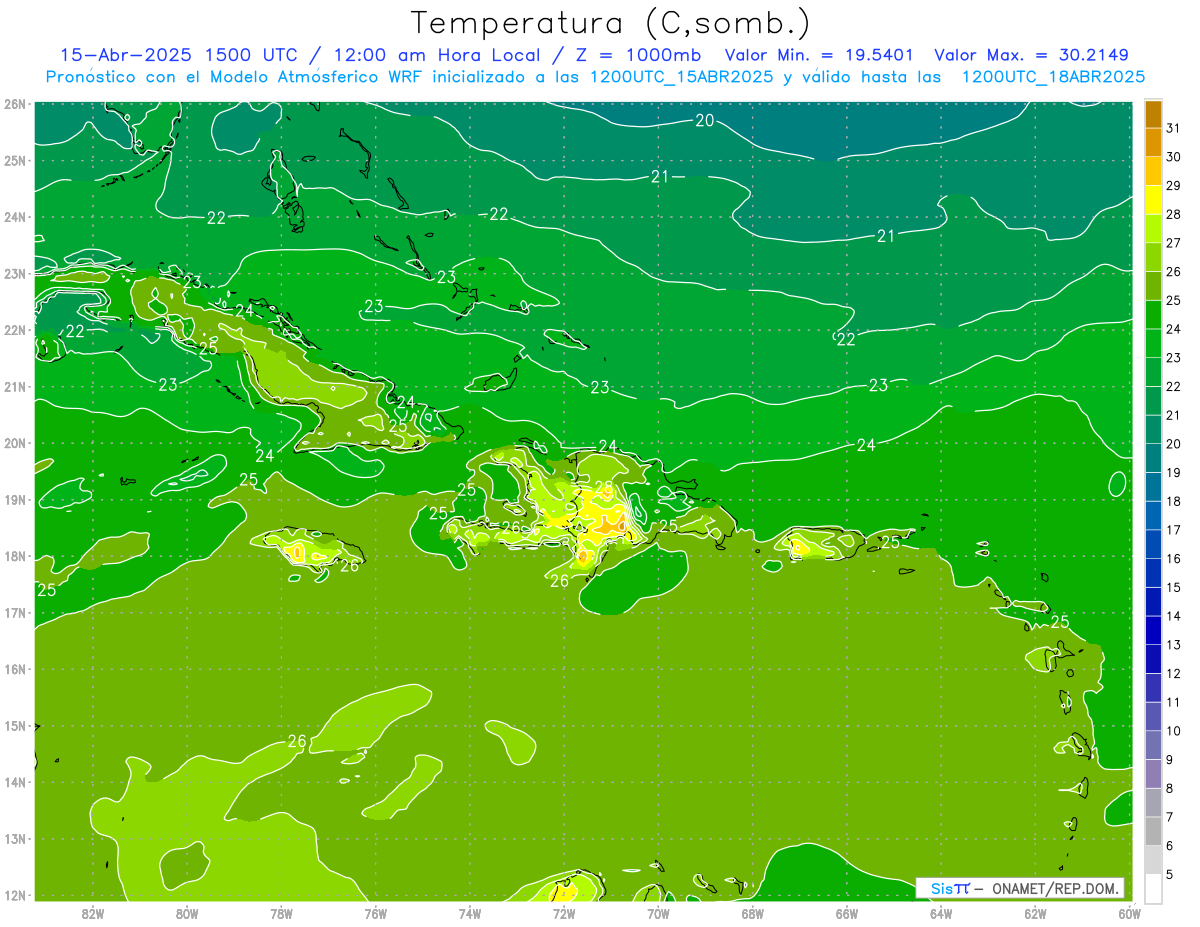
Task: Click the white contour label 20 on the map
Action: (704, 121)
